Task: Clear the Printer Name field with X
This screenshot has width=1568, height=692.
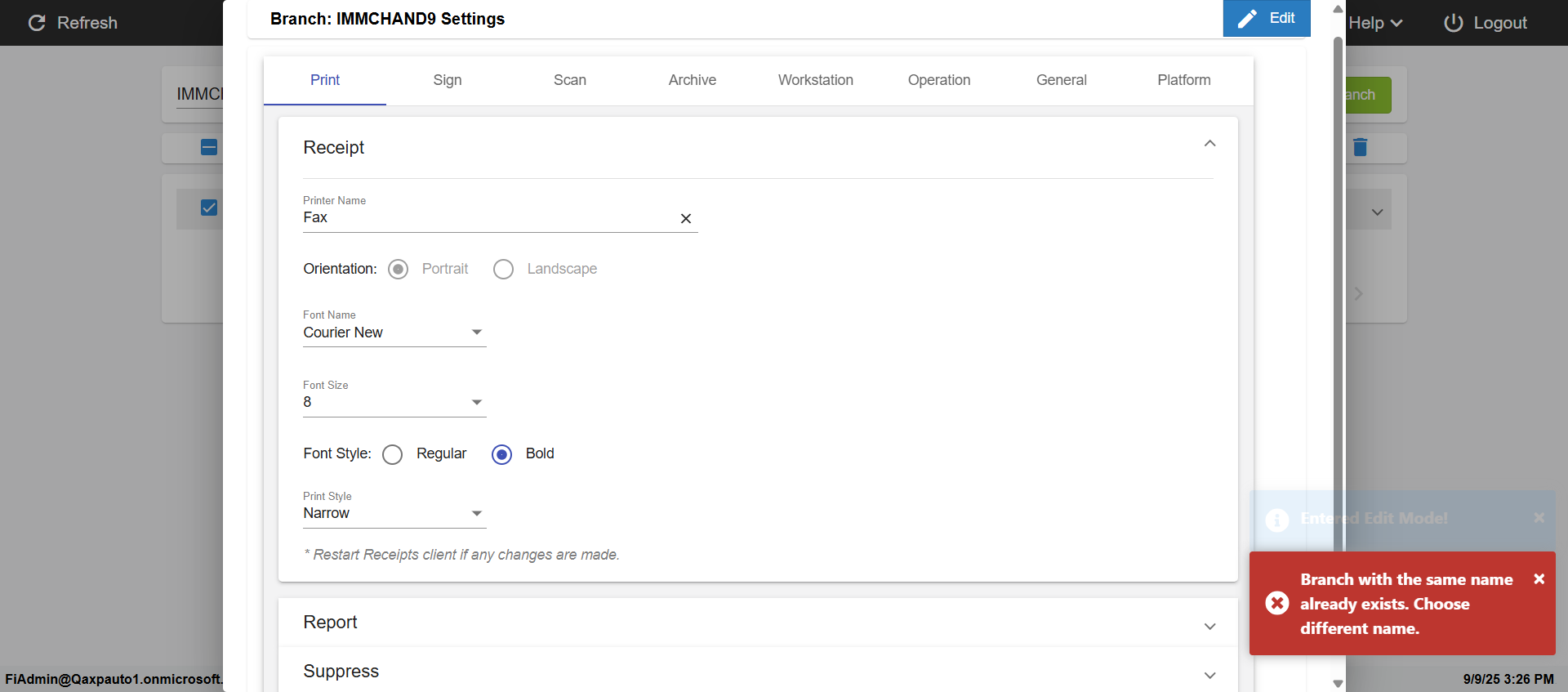Action: pyautogui.click(x=686, y=218)
